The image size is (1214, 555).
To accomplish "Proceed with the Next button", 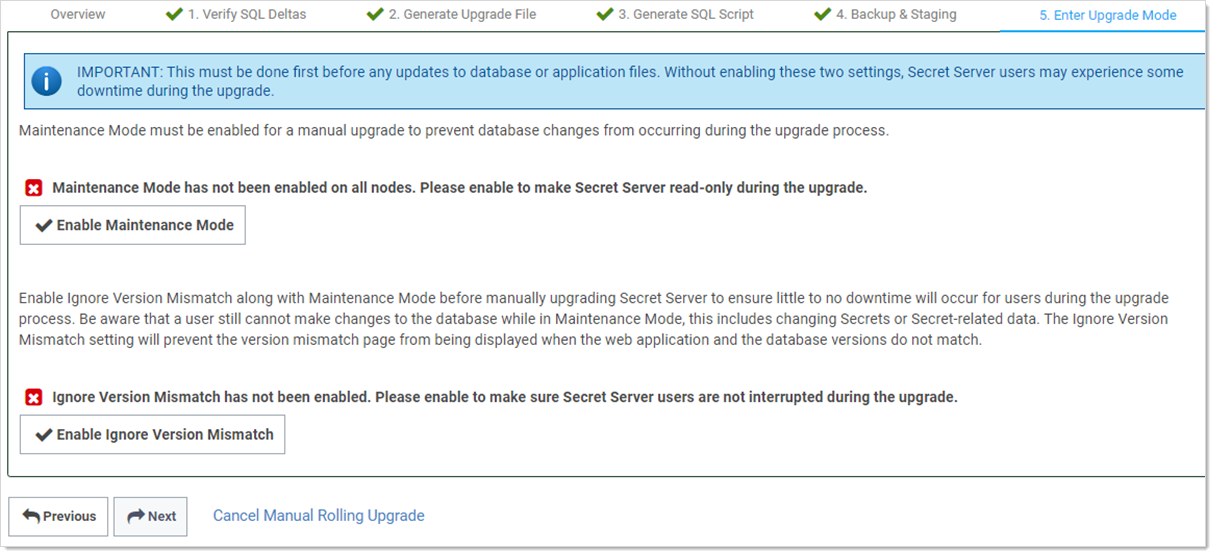I will tap(150, 517).
